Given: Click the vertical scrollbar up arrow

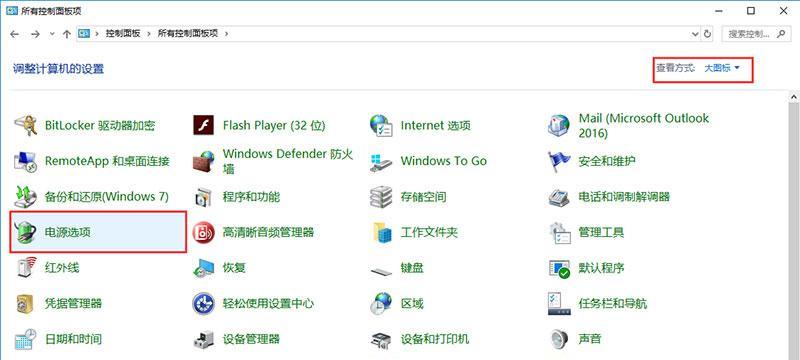Looking at the screenshot, I should point(794,96).
